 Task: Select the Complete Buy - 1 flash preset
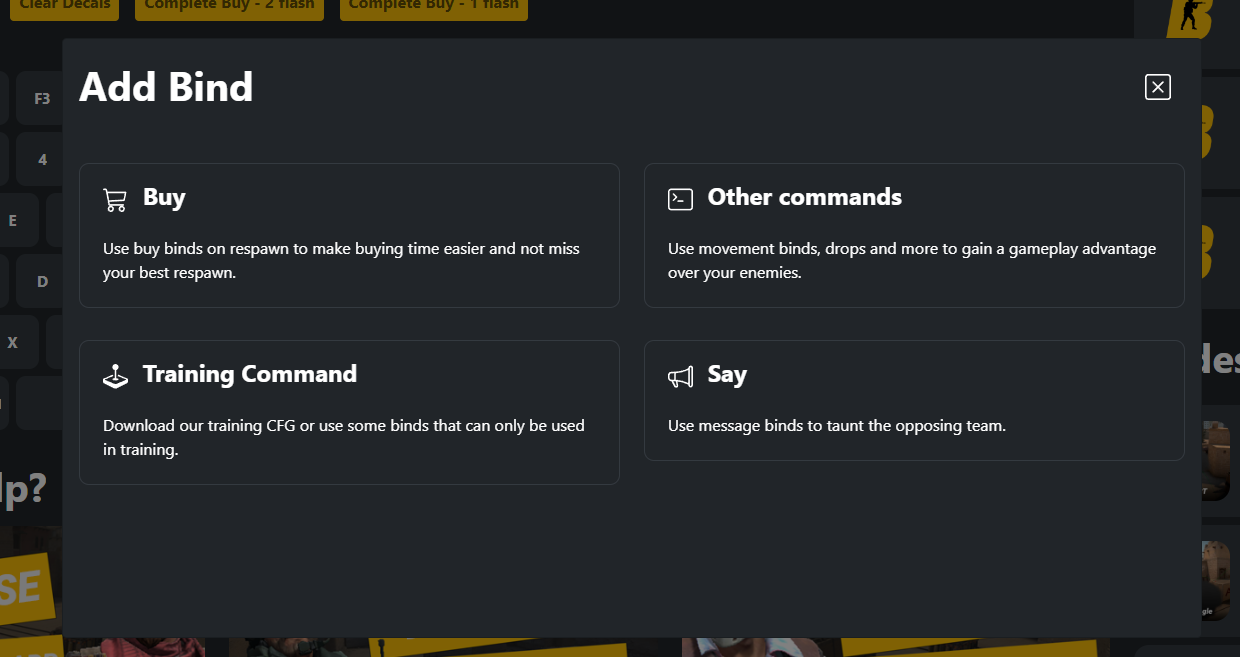(x=434, y=6)
